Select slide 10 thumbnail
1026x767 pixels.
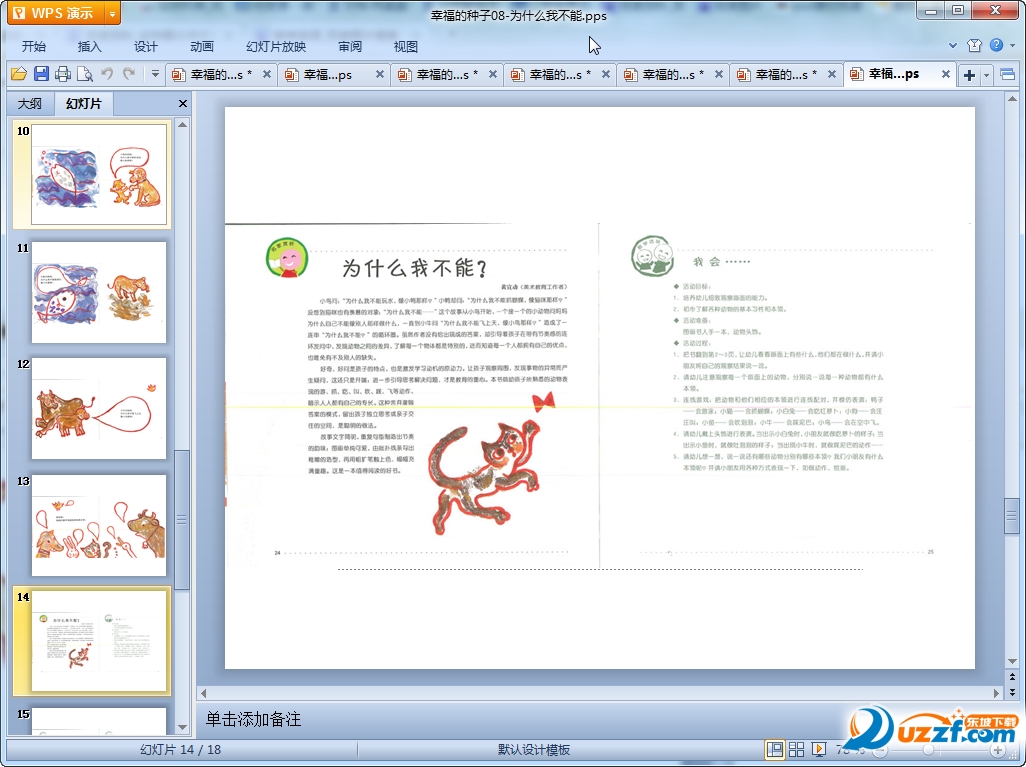[99, 174]
